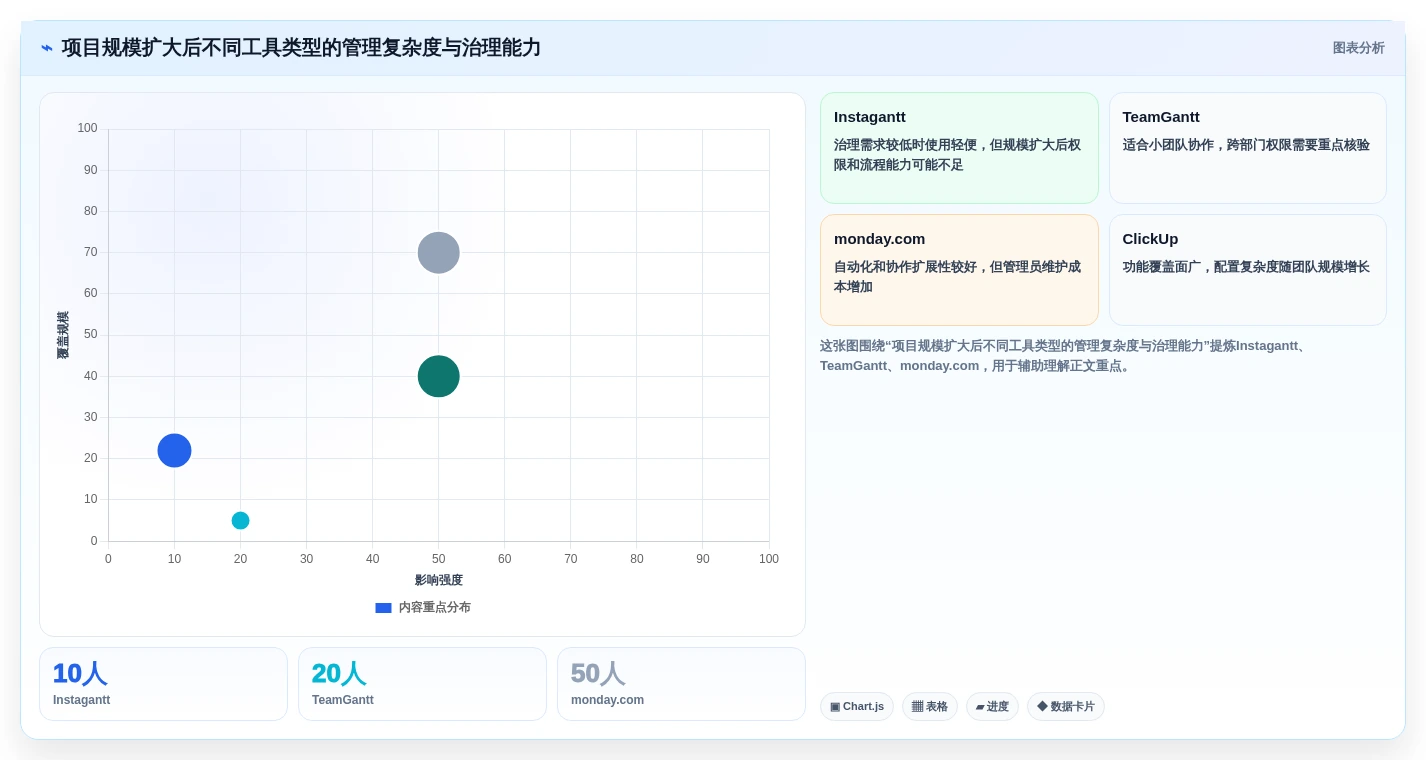The width and height of the screenshot is (1426, 760).
Task: Click the text 功能覆盖面广，配置复杂度随团队规模增长
Action: [1246, 267]
